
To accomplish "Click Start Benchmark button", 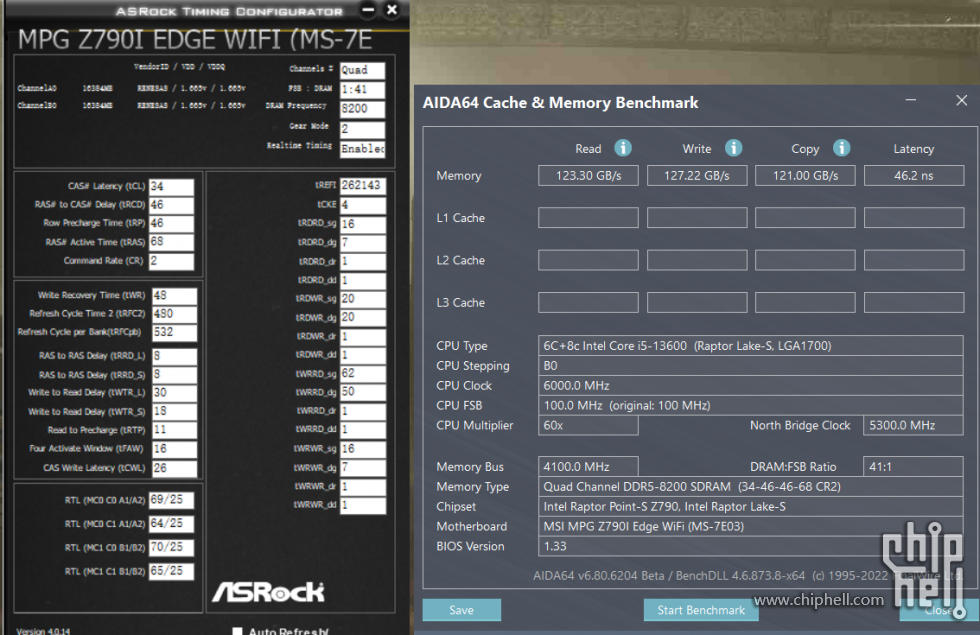I will point(701,610).
